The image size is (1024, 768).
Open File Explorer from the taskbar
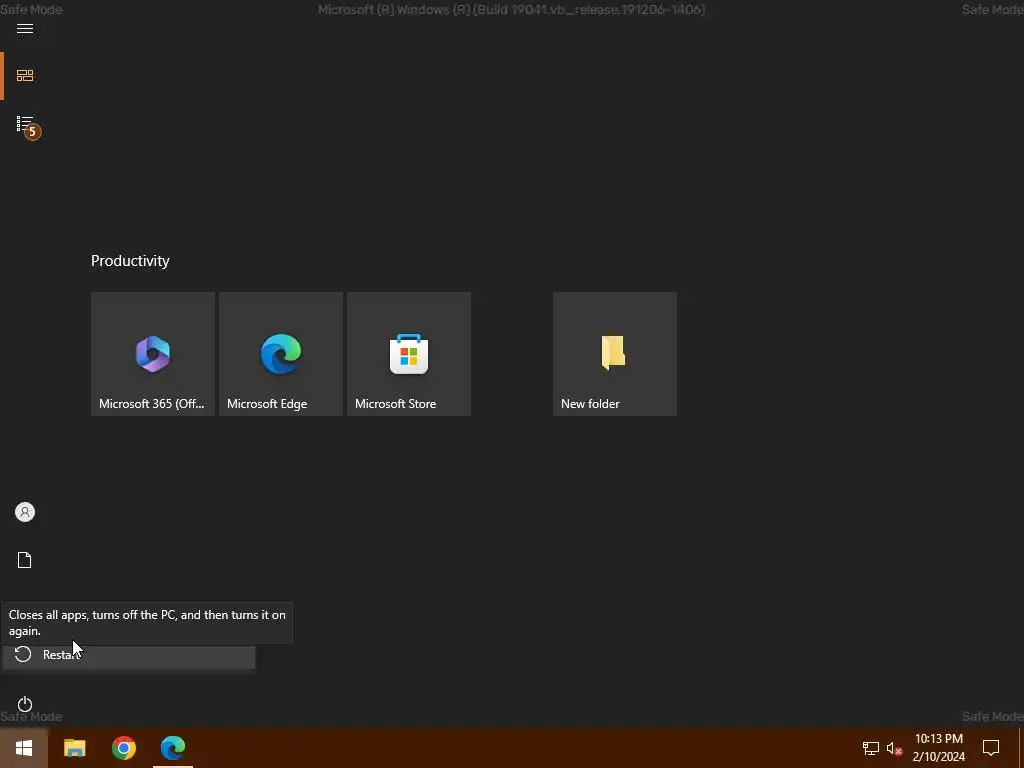pyautogui.click(x=74, y=748)
